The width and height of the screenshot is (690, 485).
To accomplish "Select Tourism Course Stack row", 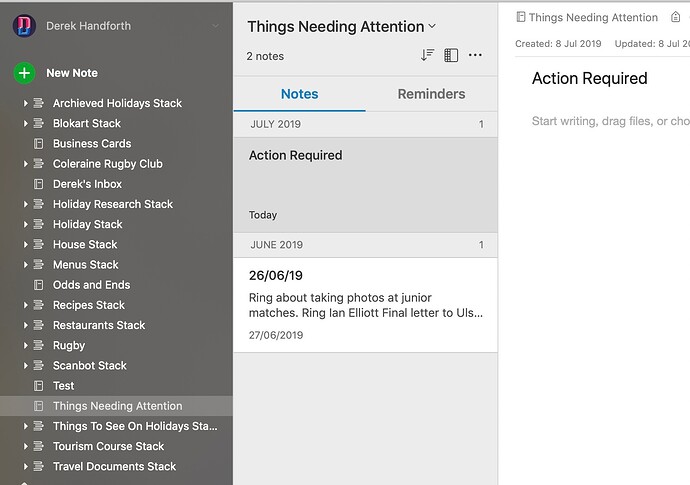I will tap(117, 446).
